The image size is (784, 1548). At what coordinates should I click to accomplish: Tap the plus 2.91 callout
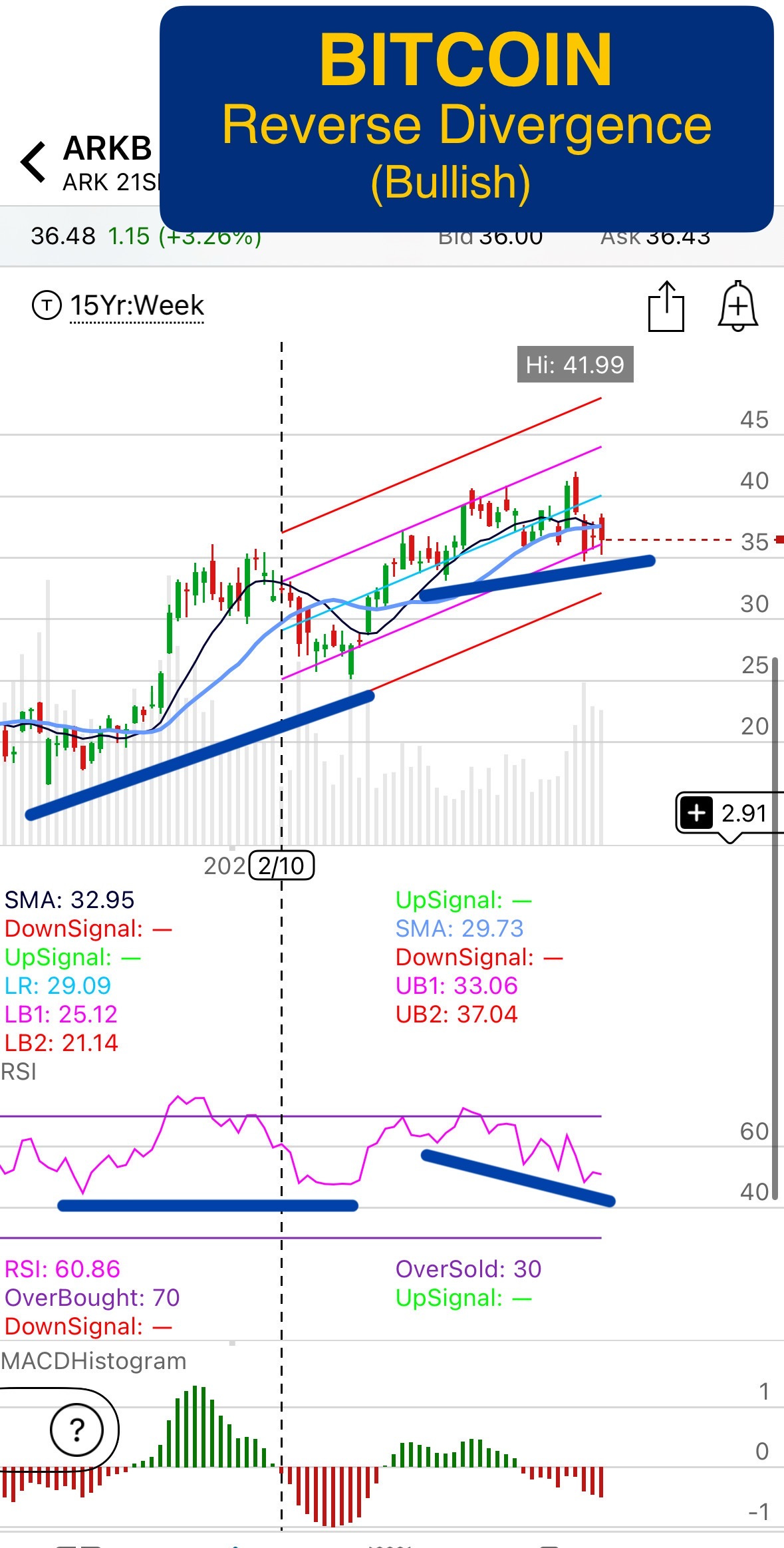[x=730, y=813]
